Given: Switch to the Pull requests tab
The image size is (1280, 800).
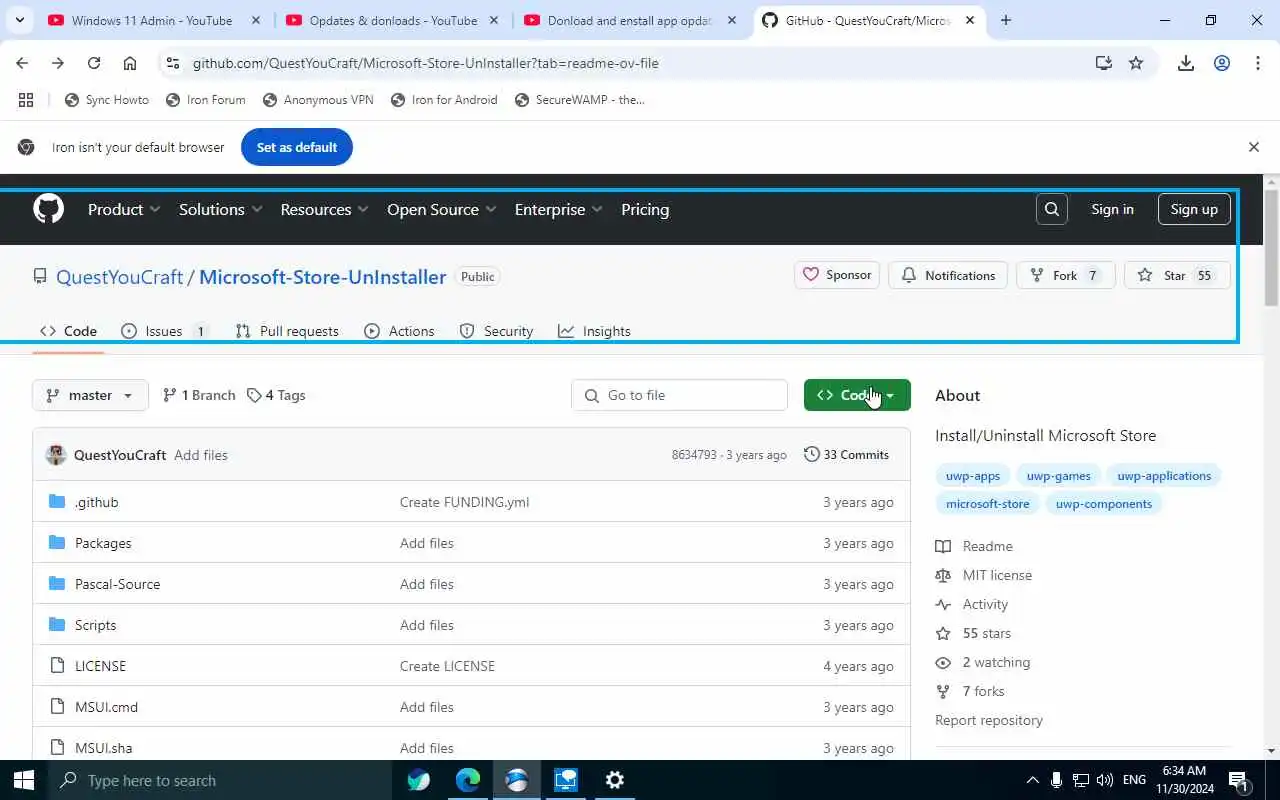Looking at the screenshot, I should click(287, 331).
